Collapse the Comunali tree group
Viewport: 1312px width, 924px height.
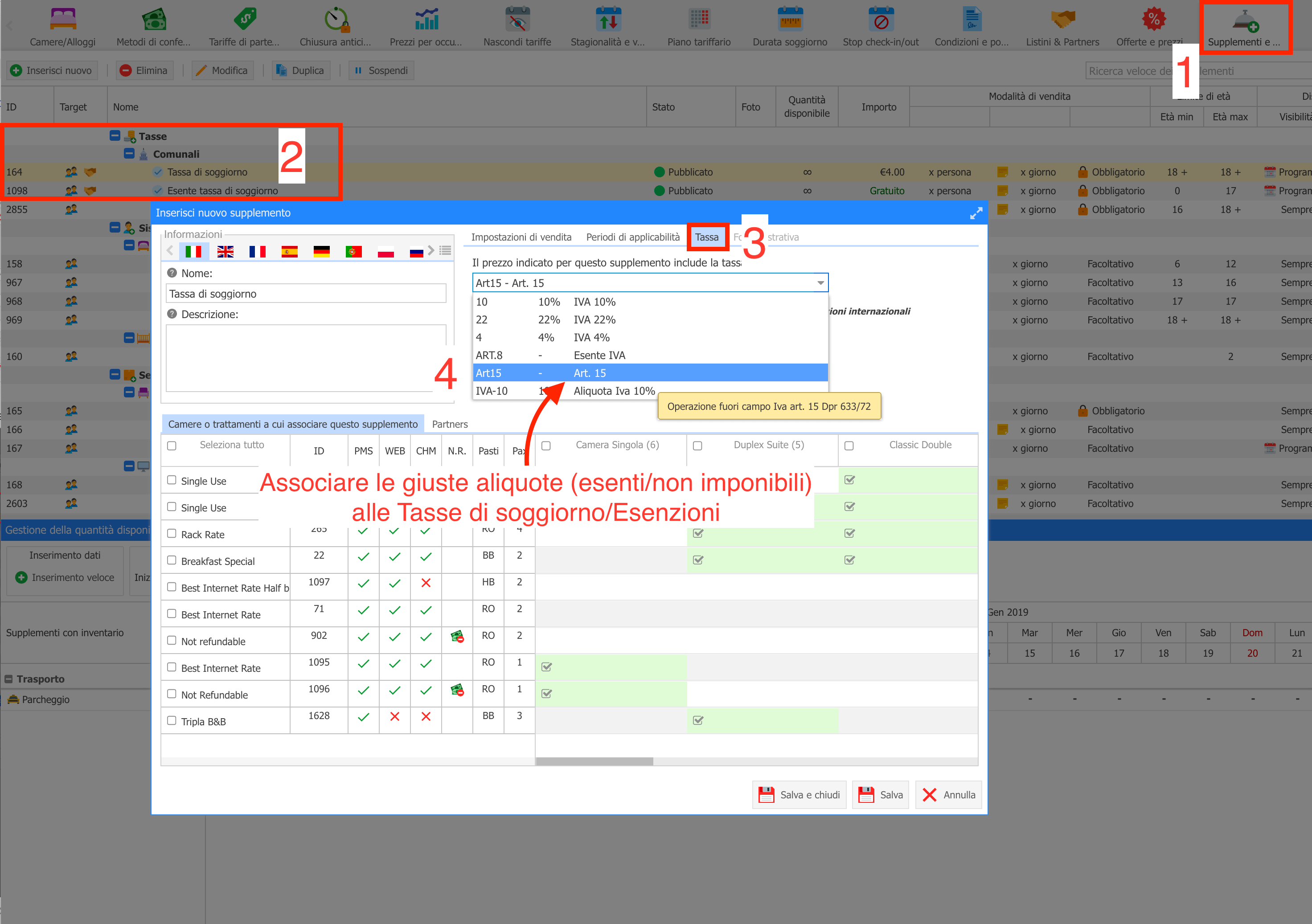(129, 153)
